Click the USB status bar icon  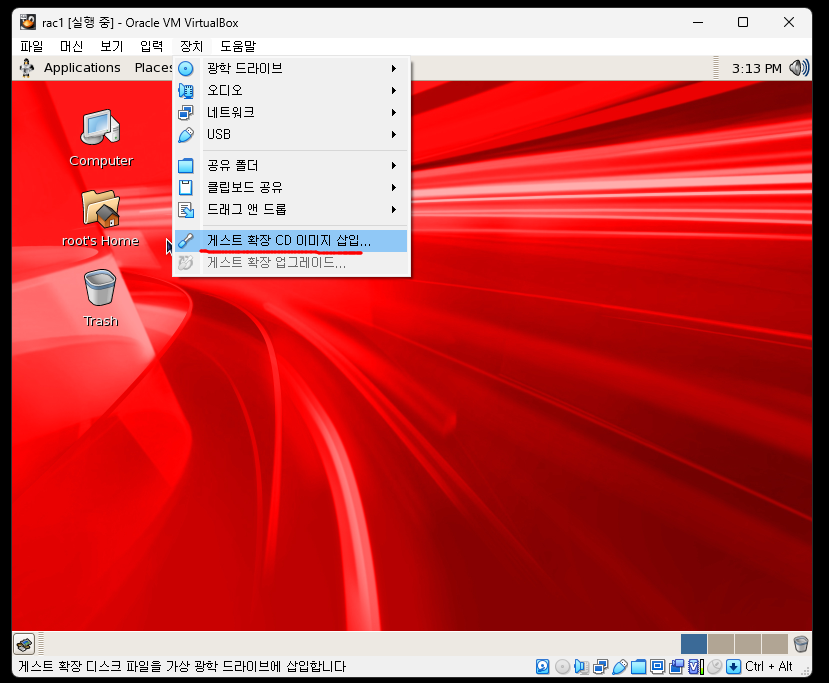pos(620,667)
